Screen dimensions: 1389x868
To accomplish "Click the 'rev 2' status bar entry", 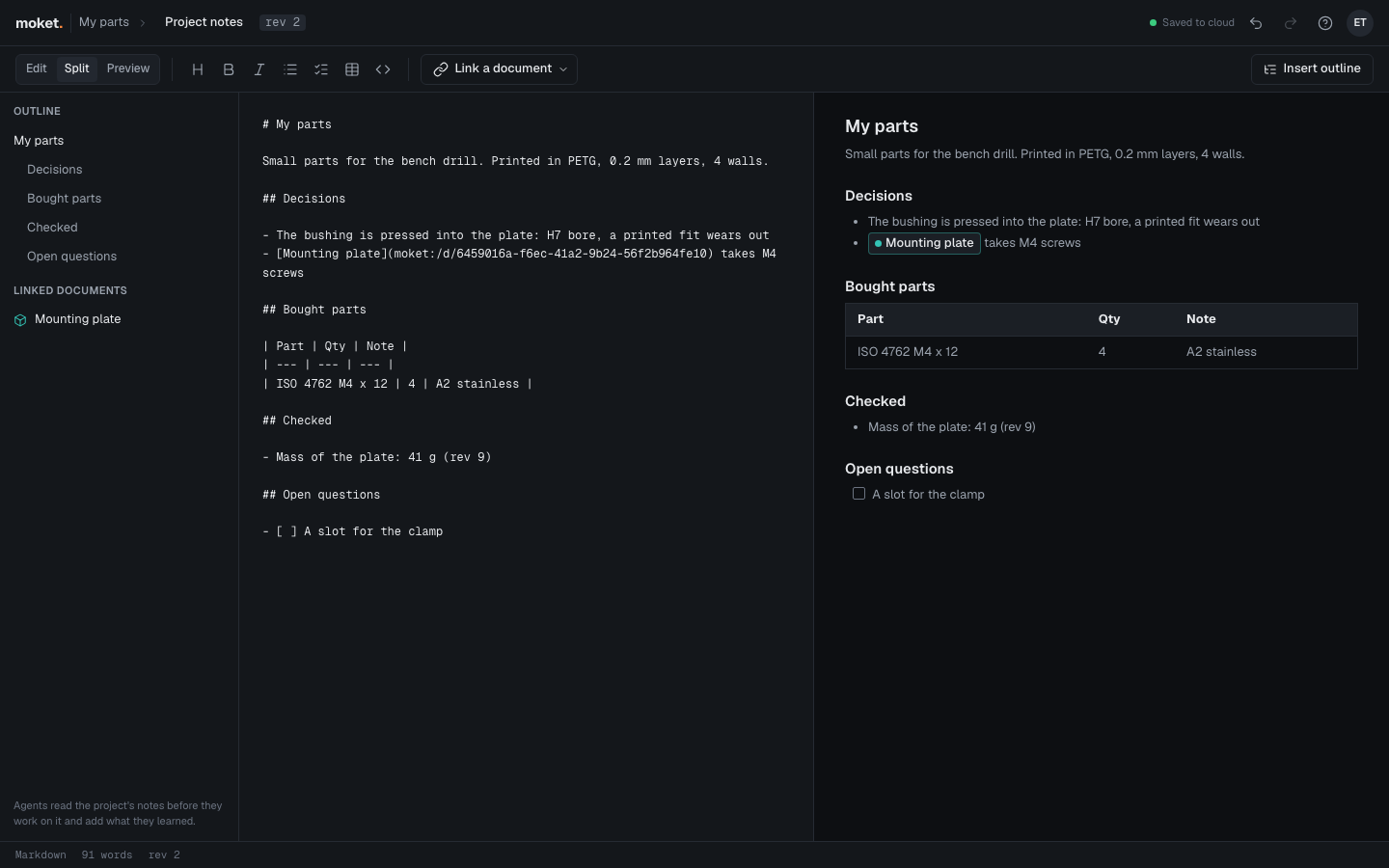I will pos(164,855).
